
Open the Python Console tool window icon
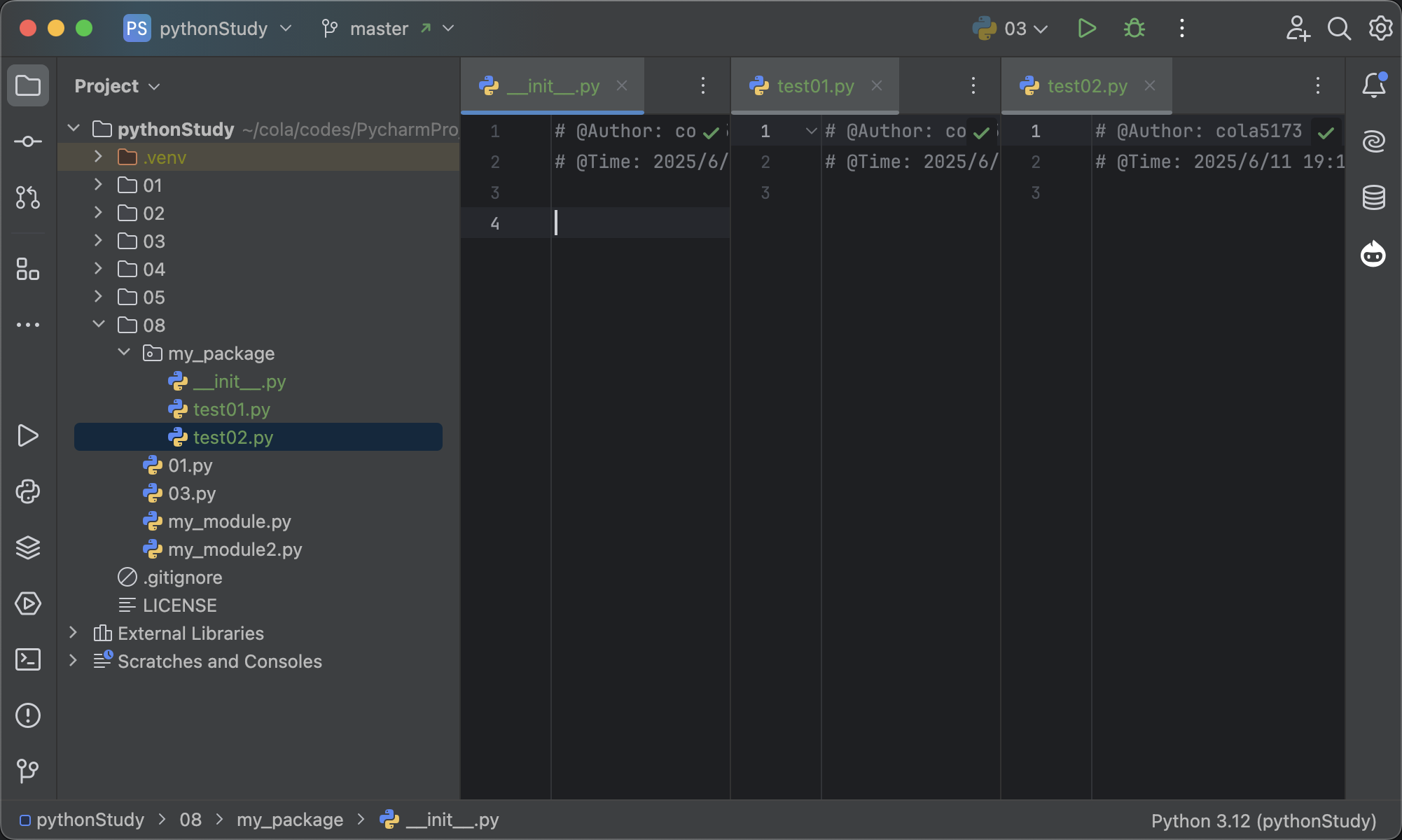pyautogui.click(x=28, y=491)
